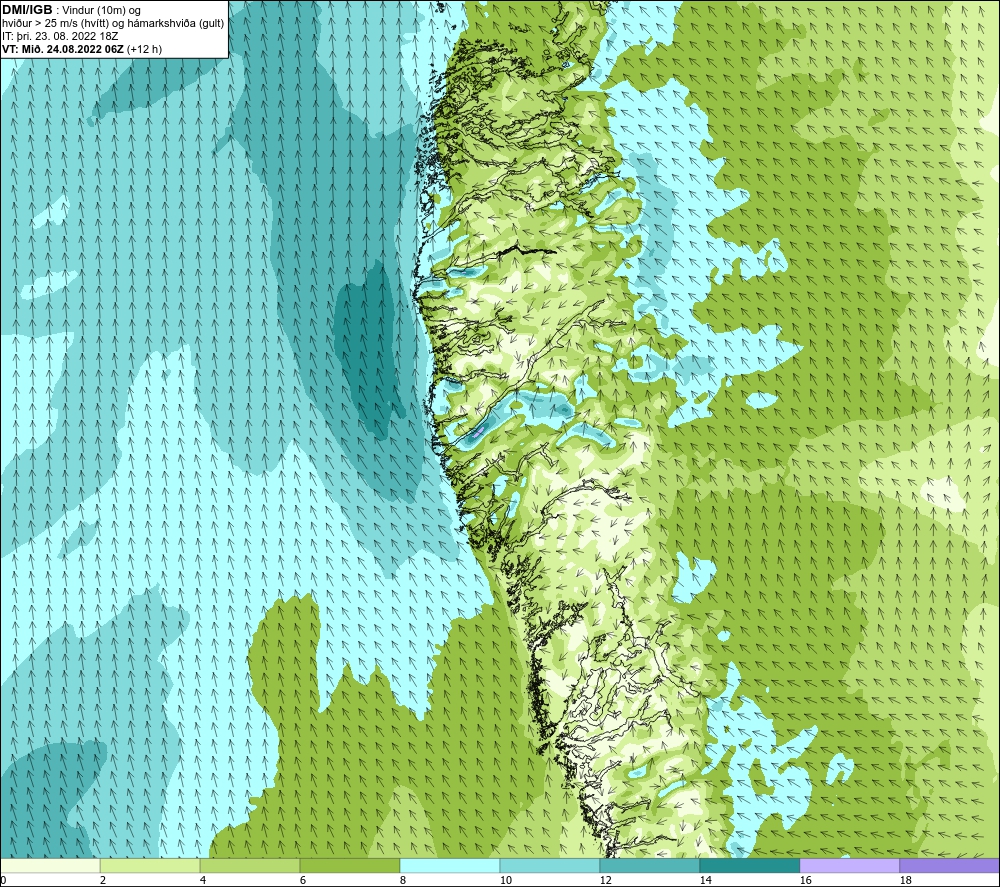The height and width of the screenshot is (887, 1000).
Task: Click the '(+12 h)' forecast offset text
Action: click(x=145, y=49)
